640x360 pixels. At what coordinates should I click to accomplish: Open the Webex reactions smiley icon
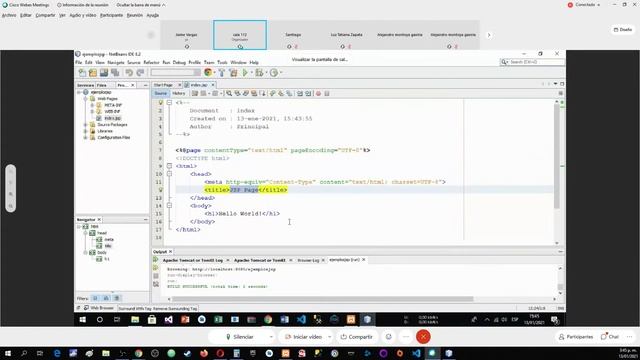coord(389,337)
